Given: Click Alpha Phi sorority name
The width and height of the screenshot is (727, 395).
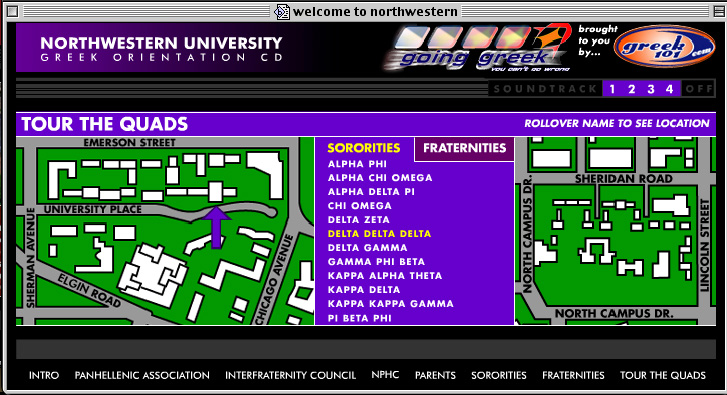Looking at the screenshot, I should click(357, 164).
